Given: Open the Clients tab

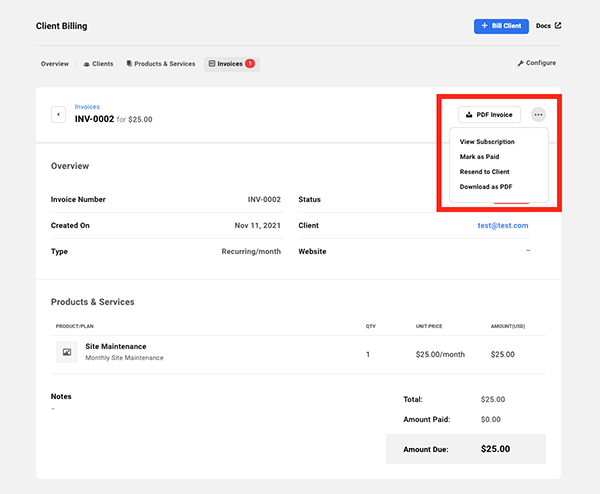Looking at the screenshot, I should 98,64.
